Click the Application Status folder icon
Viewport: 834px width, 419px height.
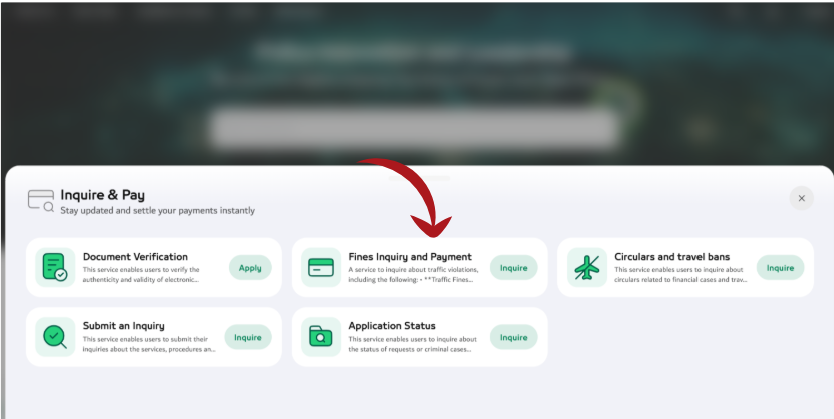(x=321, y=337)
